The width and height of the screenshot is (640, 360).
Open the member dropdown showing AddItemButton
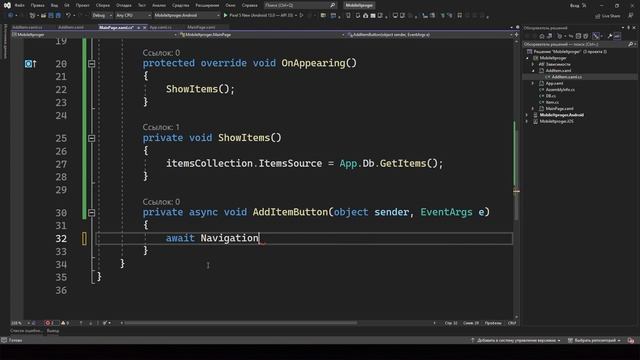(x=431, y=35)
